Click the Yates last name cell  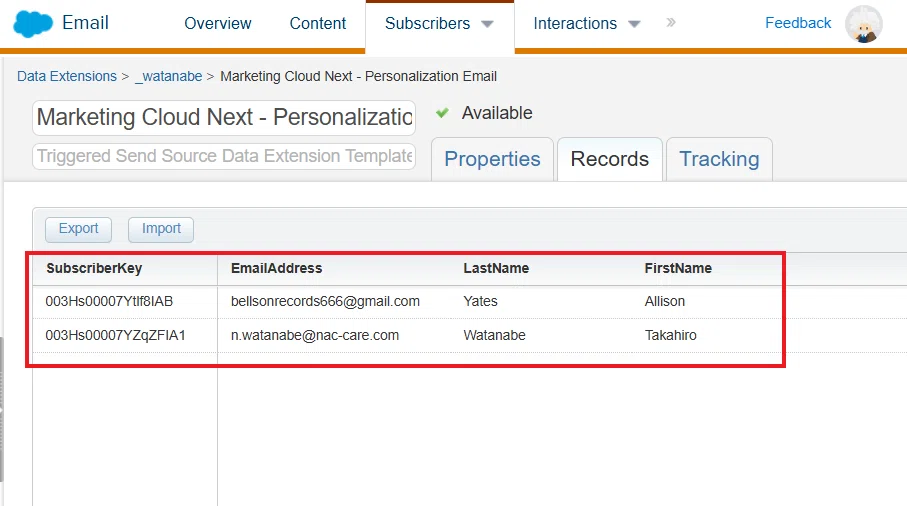[480, 301]
